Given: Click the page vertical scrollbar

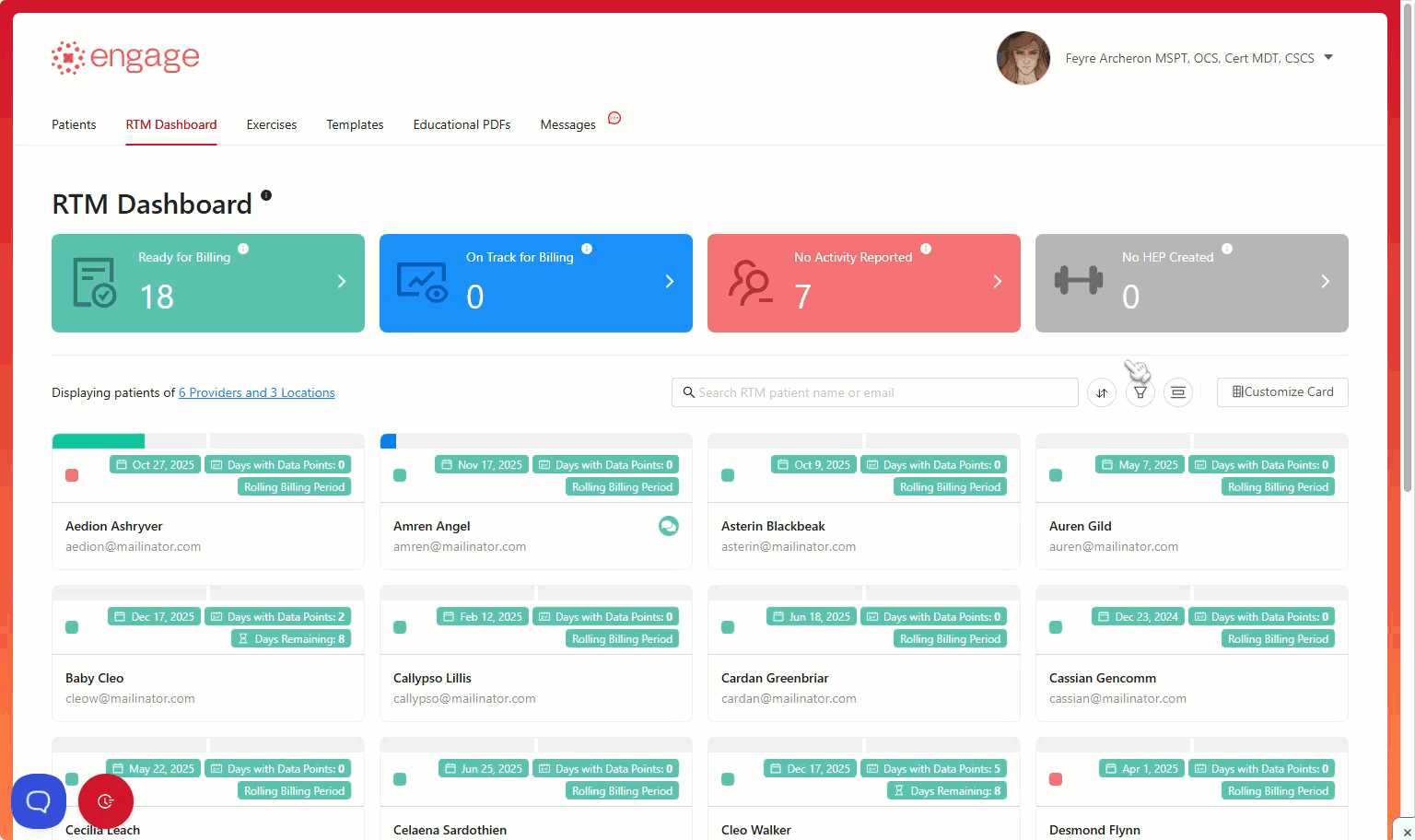Looking at the screenshot, I should (x=1407, y=249).
